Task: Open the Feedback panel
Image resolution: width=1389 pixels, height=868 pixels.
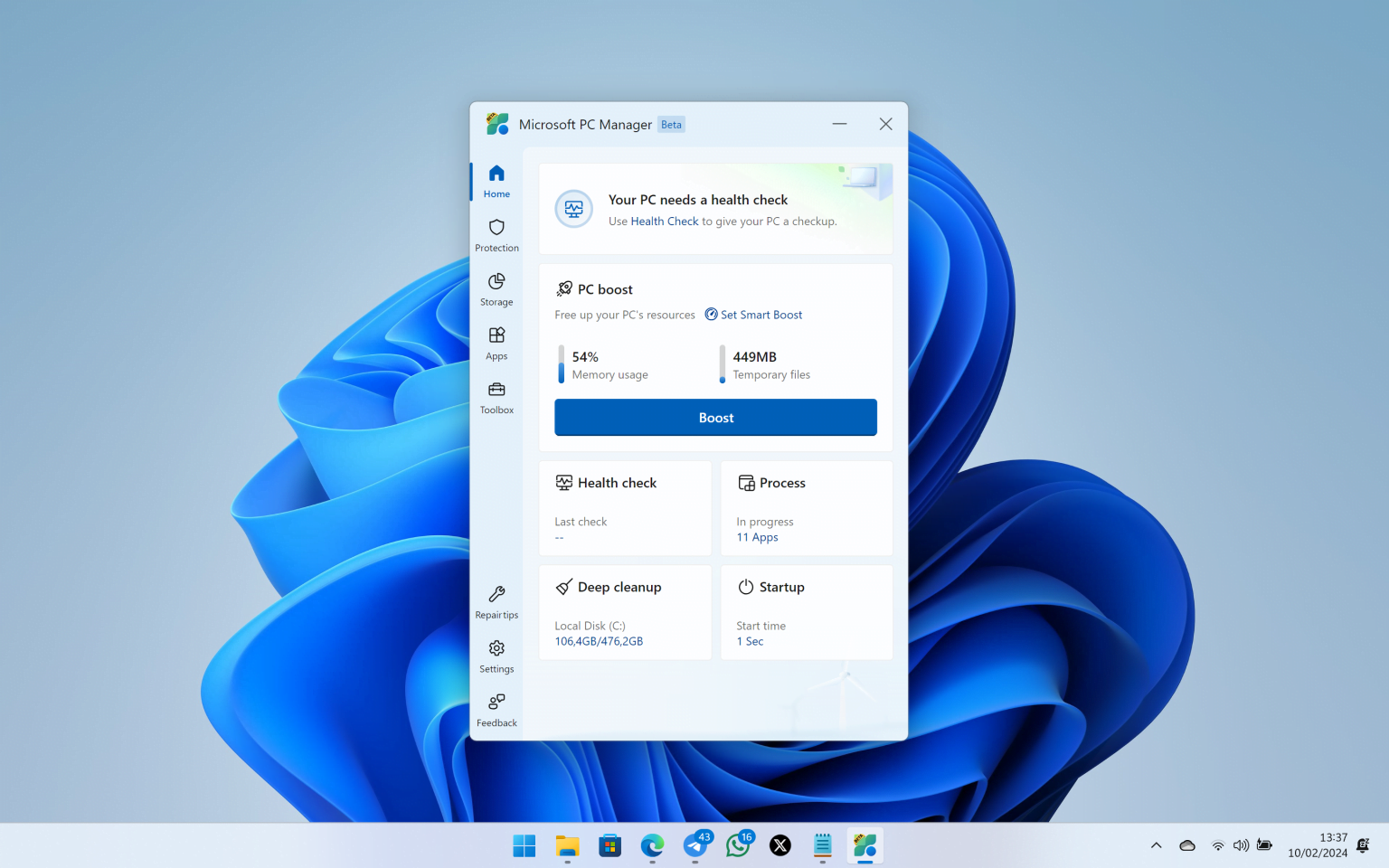Action: 496,709
